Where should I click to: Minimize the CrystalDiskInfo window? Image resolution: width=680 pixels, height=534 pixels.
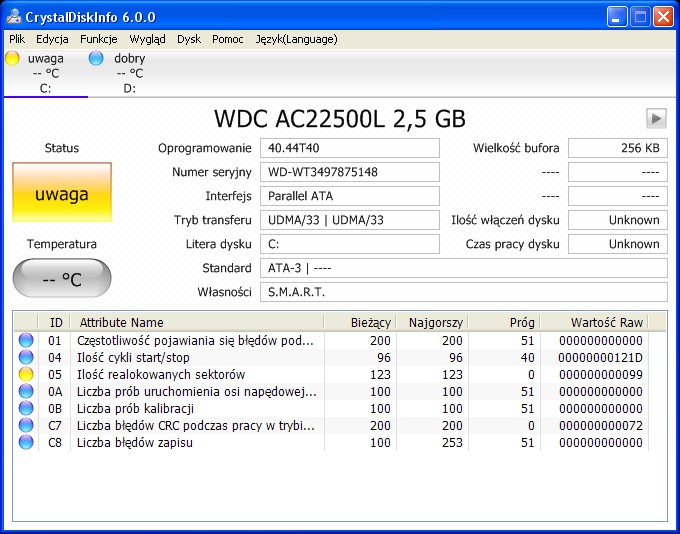pyautogui.click(x=616, y=17)
